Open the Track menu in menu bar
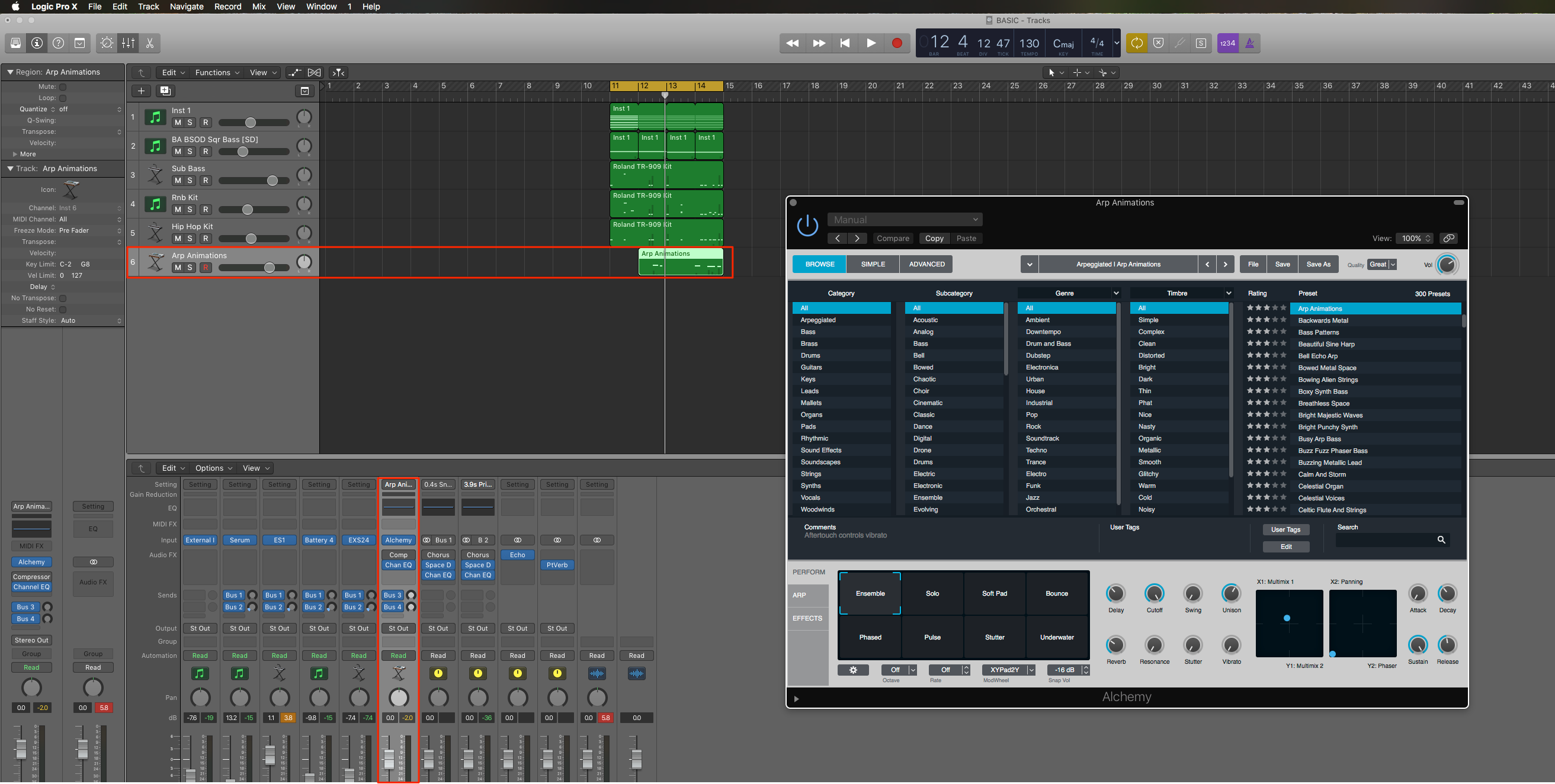Screen dimensions: 1555x784 tap(149, 7)
